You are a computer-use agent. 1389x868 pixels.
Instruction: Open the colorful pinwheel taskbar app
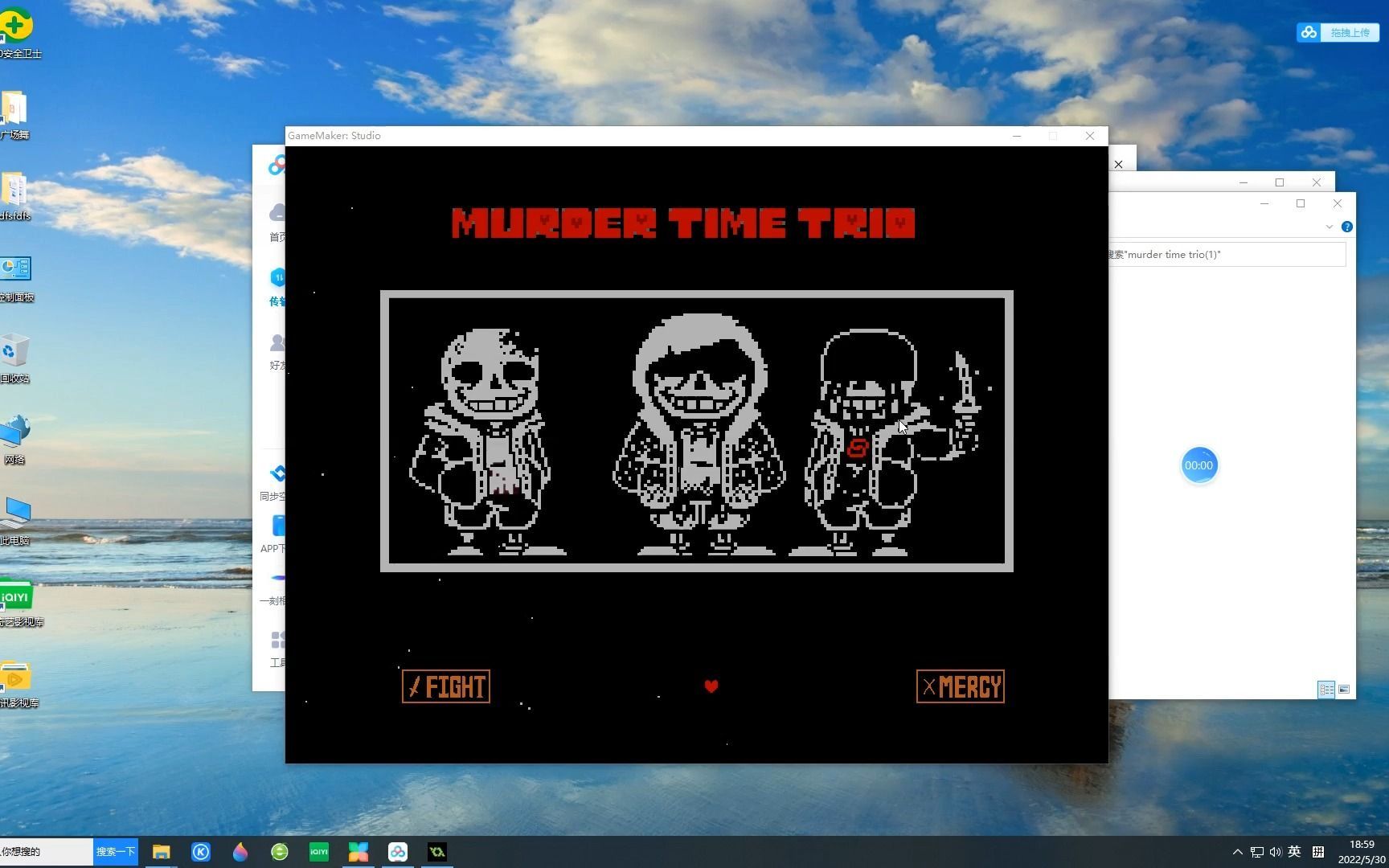click(x=359, y=852)
